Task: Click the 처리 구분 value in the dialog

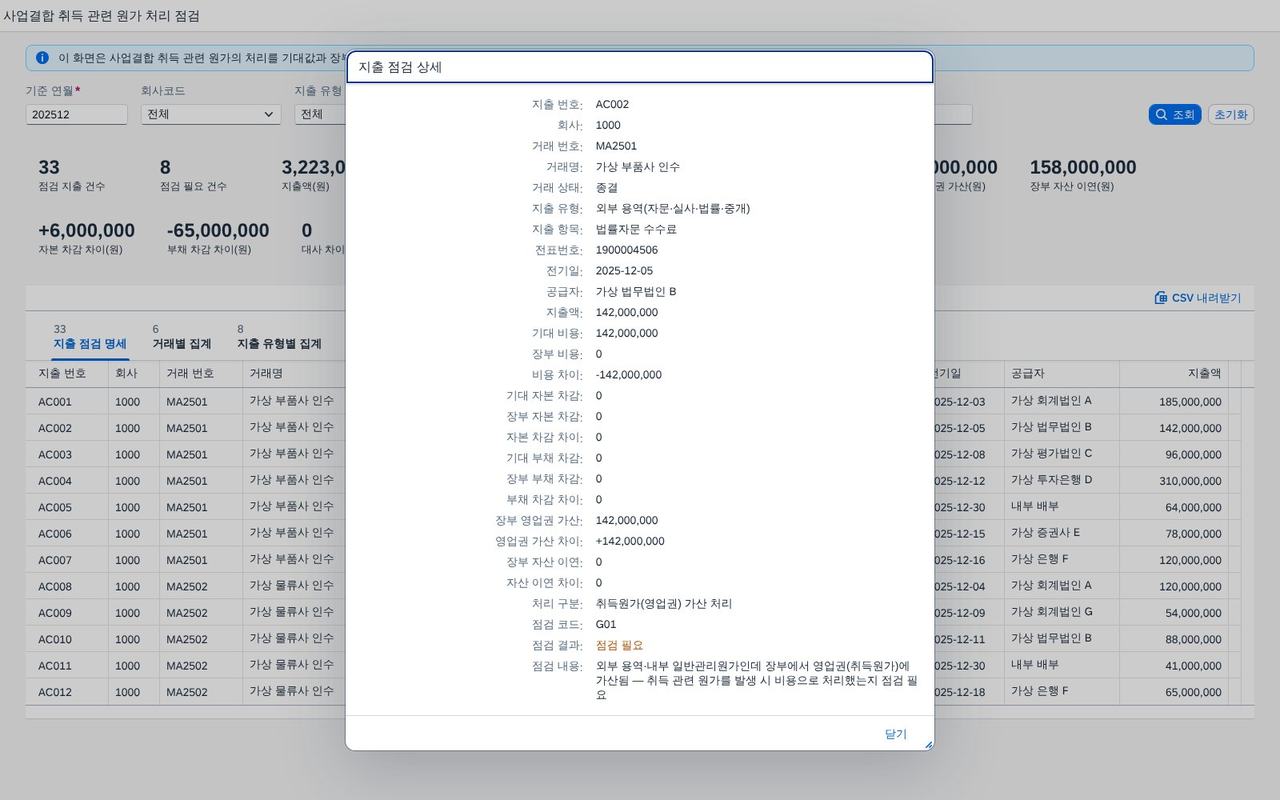Action: 664,604
